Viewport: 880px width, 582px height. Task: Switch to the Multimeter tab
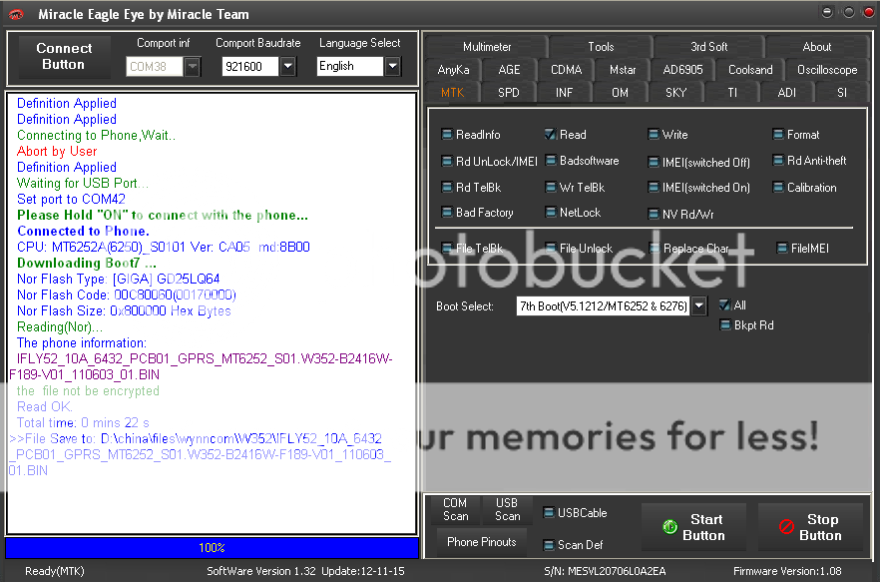click(x=487, y=47)
